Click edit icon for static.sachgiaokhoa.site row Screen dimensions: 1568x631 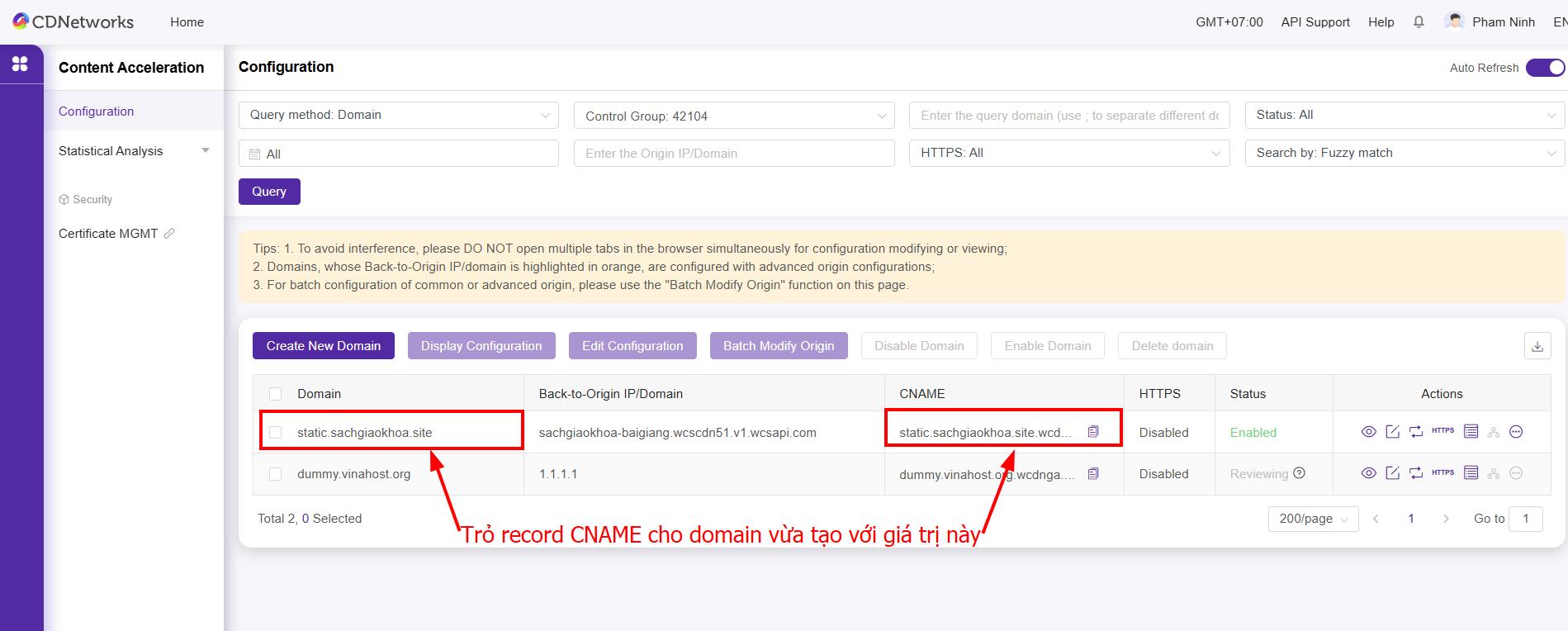[x=1392, y=432]
